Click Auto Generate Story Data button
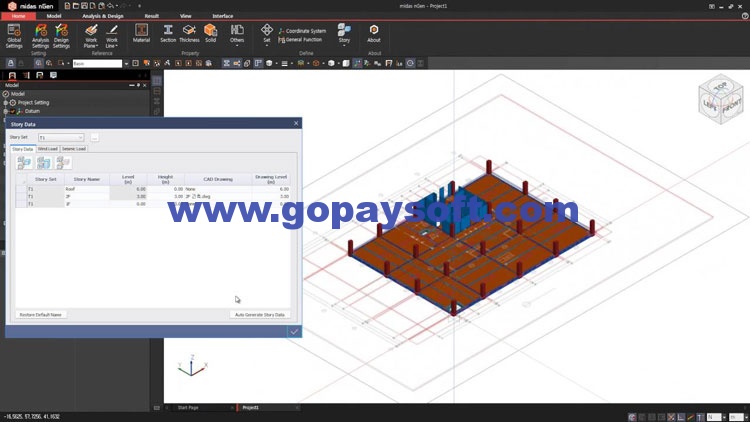 pyautogui.click(x=260, y=315)
